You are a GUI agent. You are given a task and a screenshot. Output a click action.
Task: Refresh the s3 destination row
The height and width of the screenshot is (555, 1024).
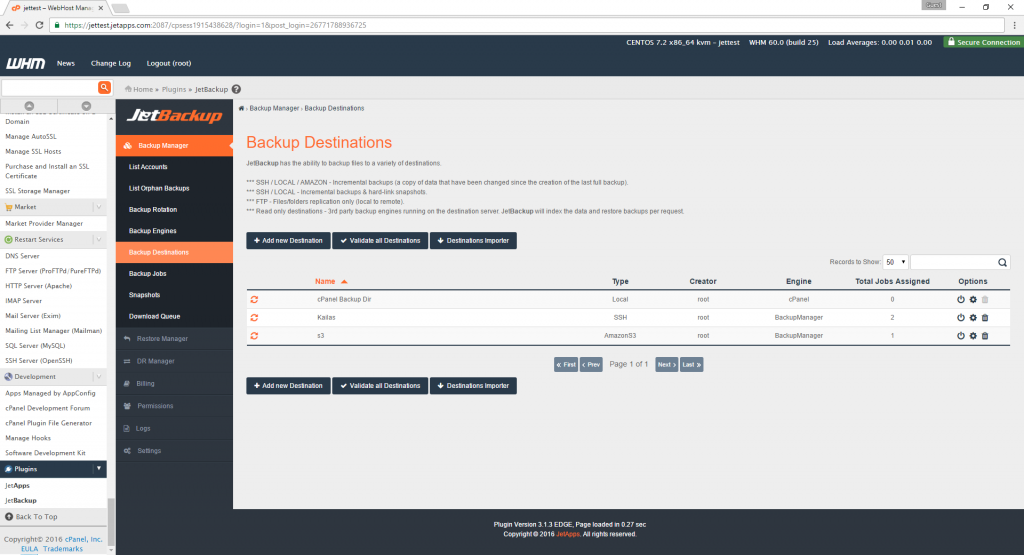(x=254, y=336)
